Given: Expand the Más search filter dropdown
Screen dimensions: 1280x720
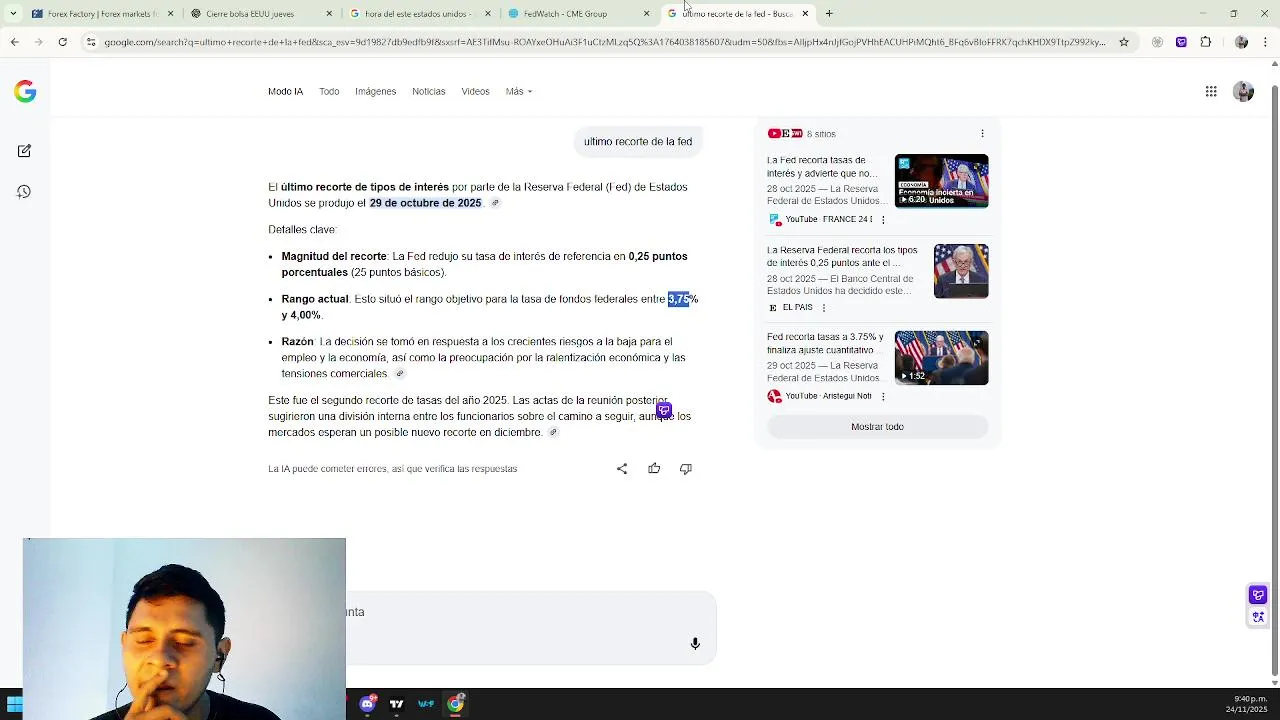Looking at the screenshot, I should click(519, 92).
